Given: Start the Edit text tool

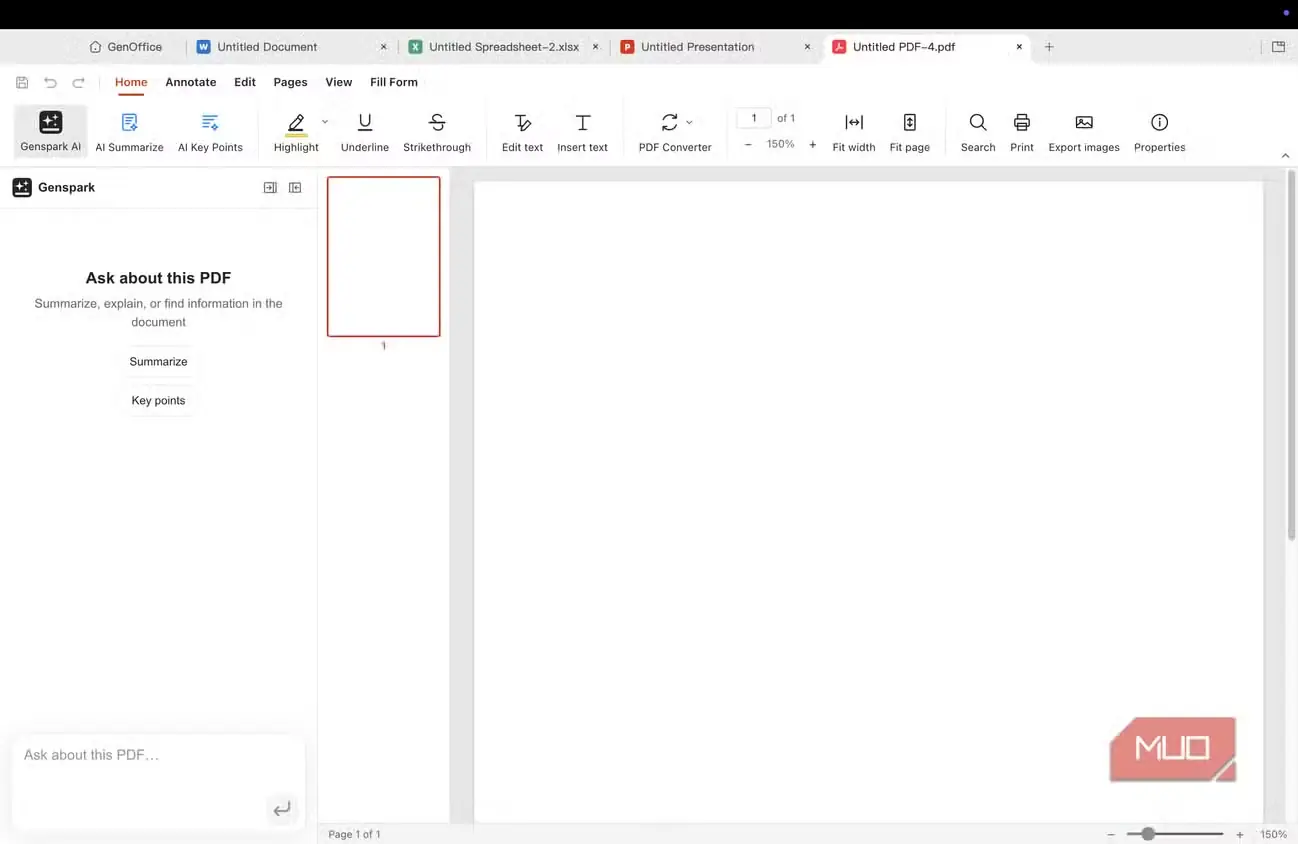Looking at the screenshot, I should point(522,132).
